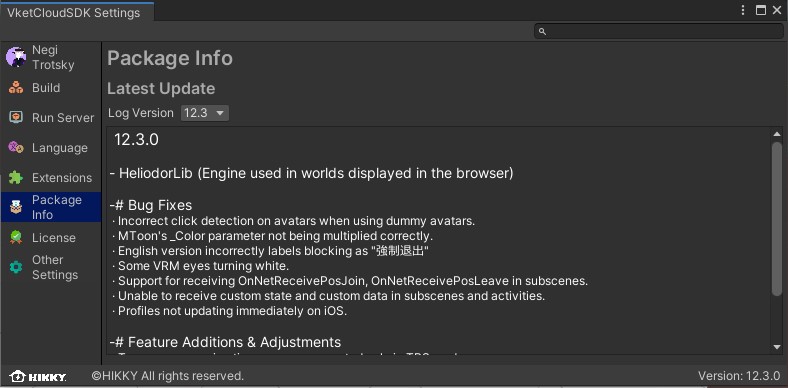The image size is (788, 388).
Task: Click 'Some VRM eyes turning white' line
Action: pos(200,266)
